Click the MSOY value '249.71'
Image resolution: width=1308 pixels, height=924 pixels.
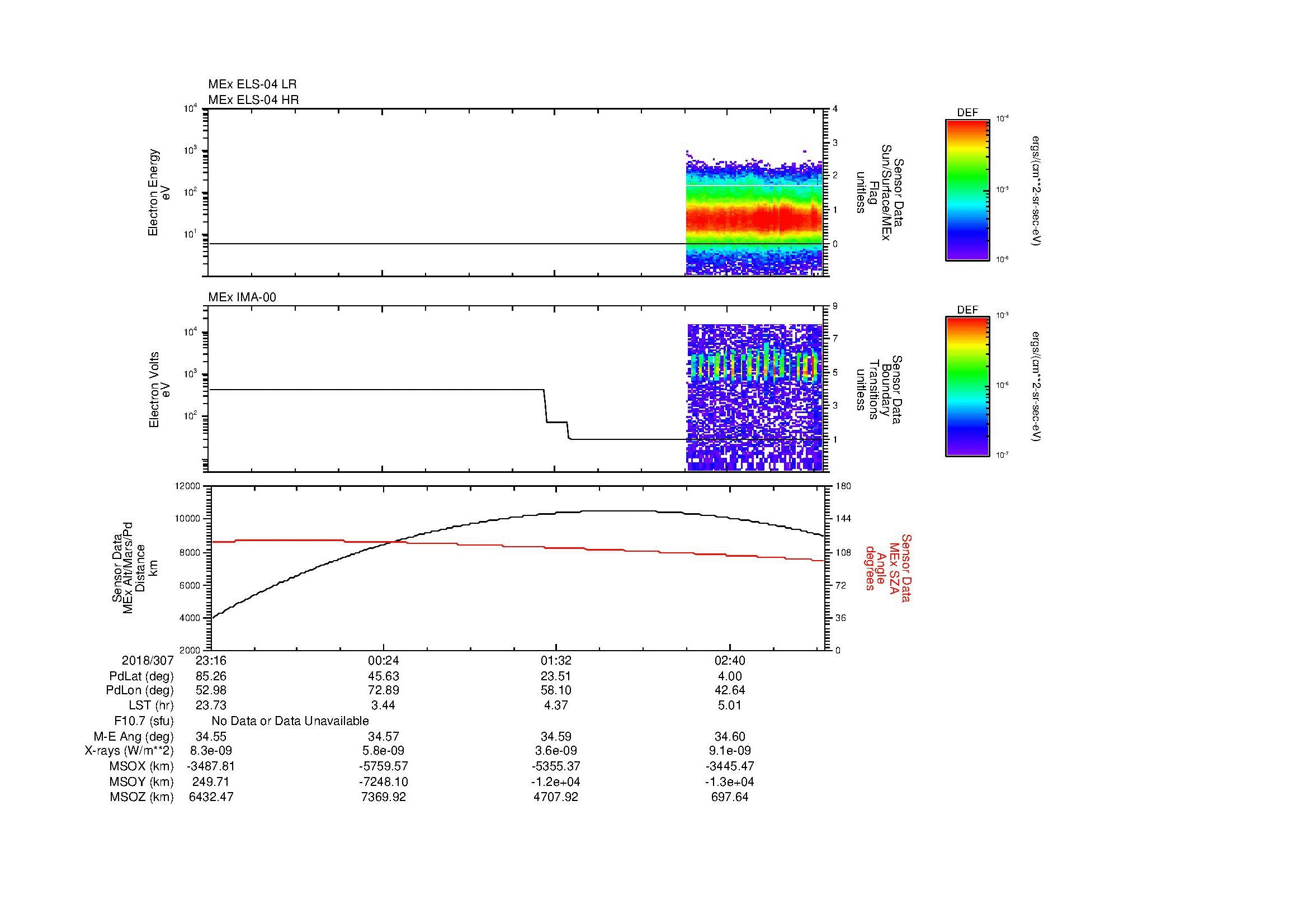click(211, 781)
